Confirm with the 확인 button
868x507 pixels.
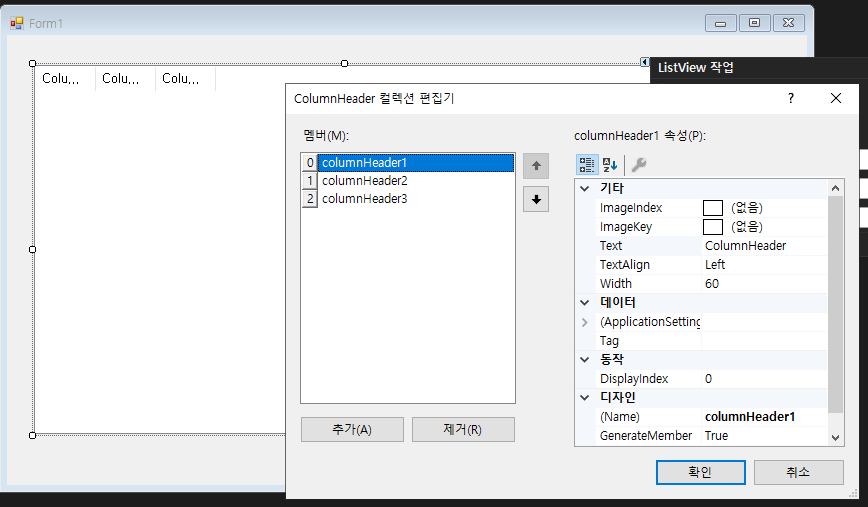700,472
